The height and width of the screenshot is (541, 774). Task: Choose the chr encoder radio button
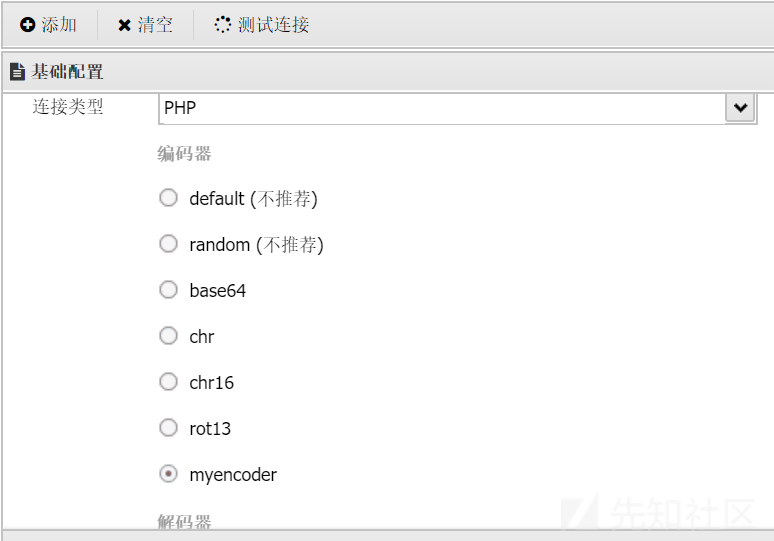click(168, 336)
